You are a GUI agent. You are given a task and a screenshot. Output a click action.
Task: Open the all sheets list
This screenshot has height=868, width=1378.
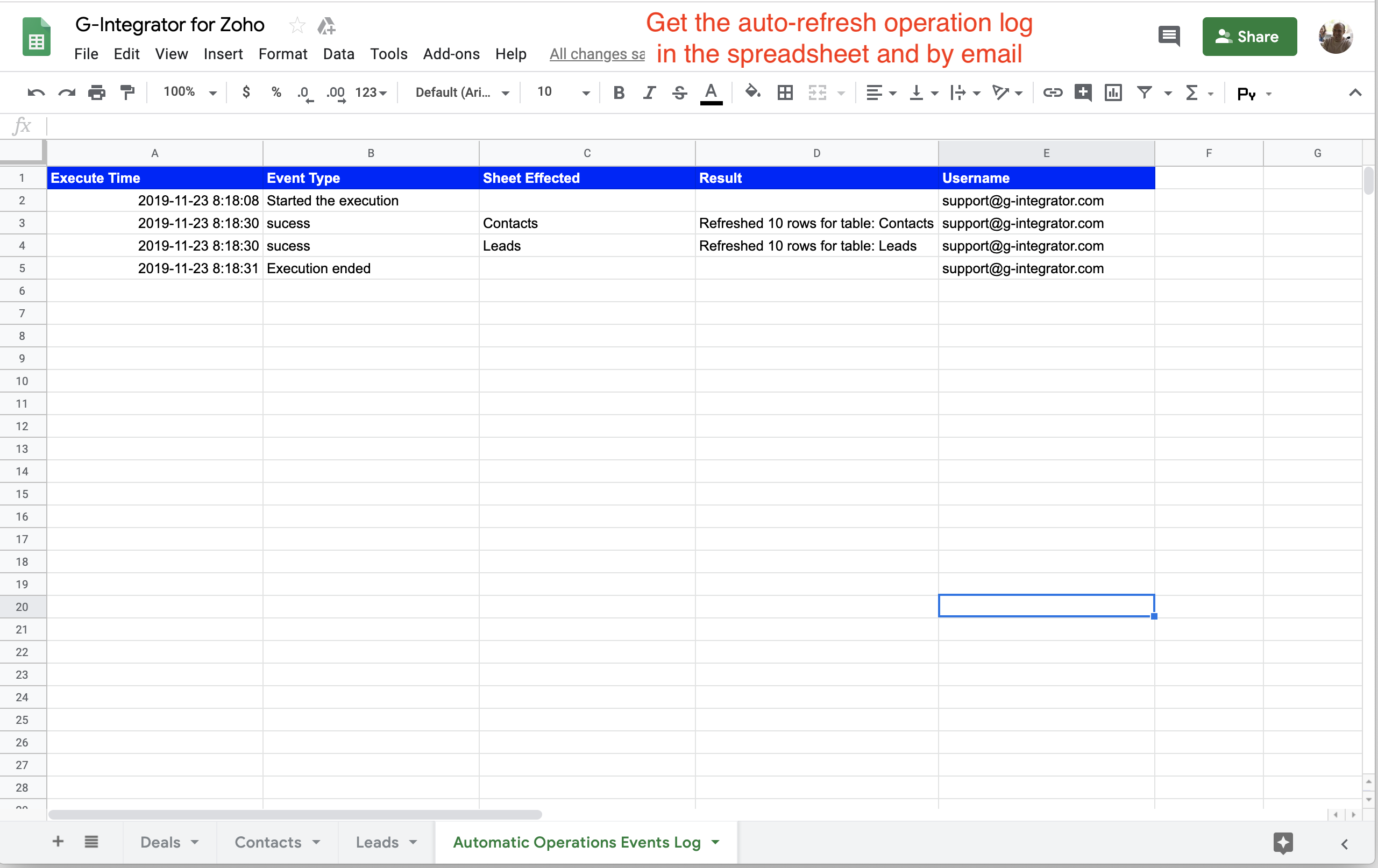(x=91, y=841)
